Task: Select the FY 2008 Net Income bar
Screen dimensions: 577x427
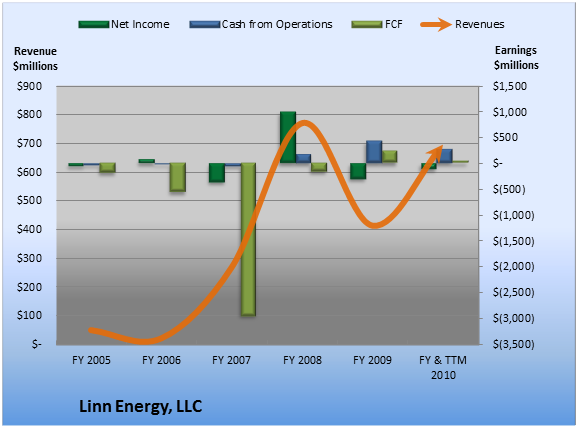Action: coord(288,137)
